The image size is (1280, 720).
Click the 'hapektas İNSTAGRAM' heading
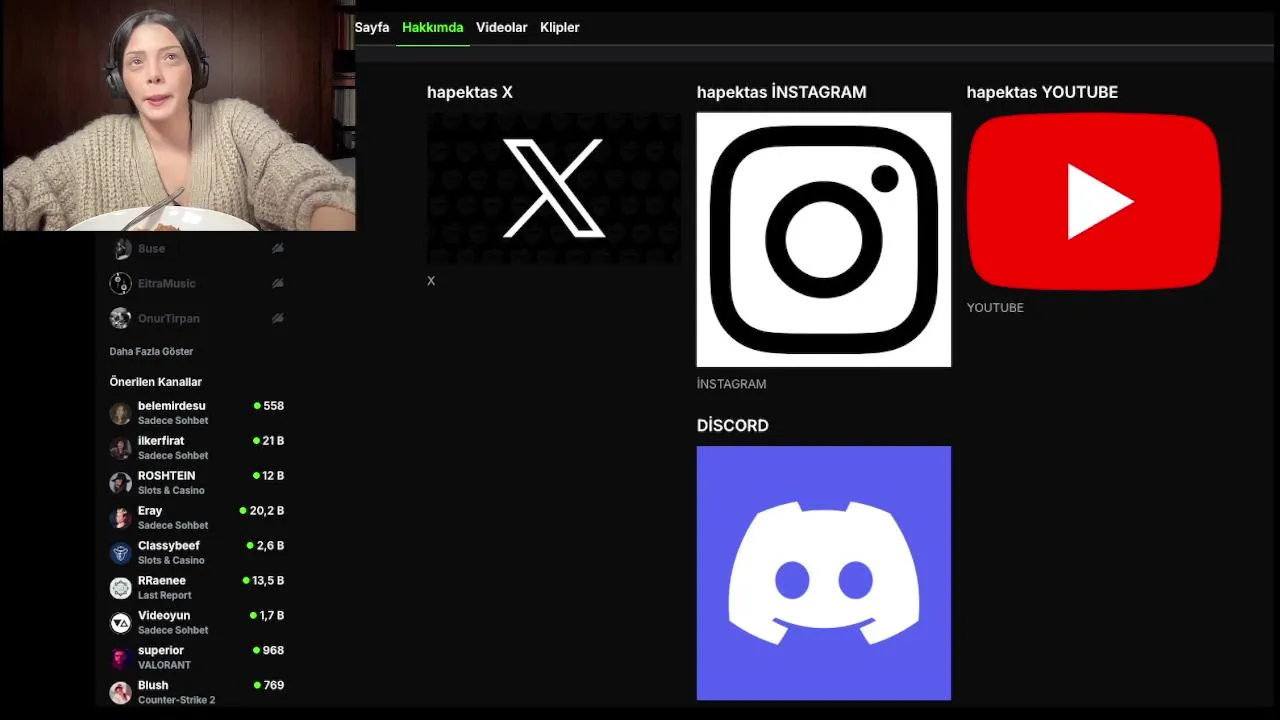[781, 92]
